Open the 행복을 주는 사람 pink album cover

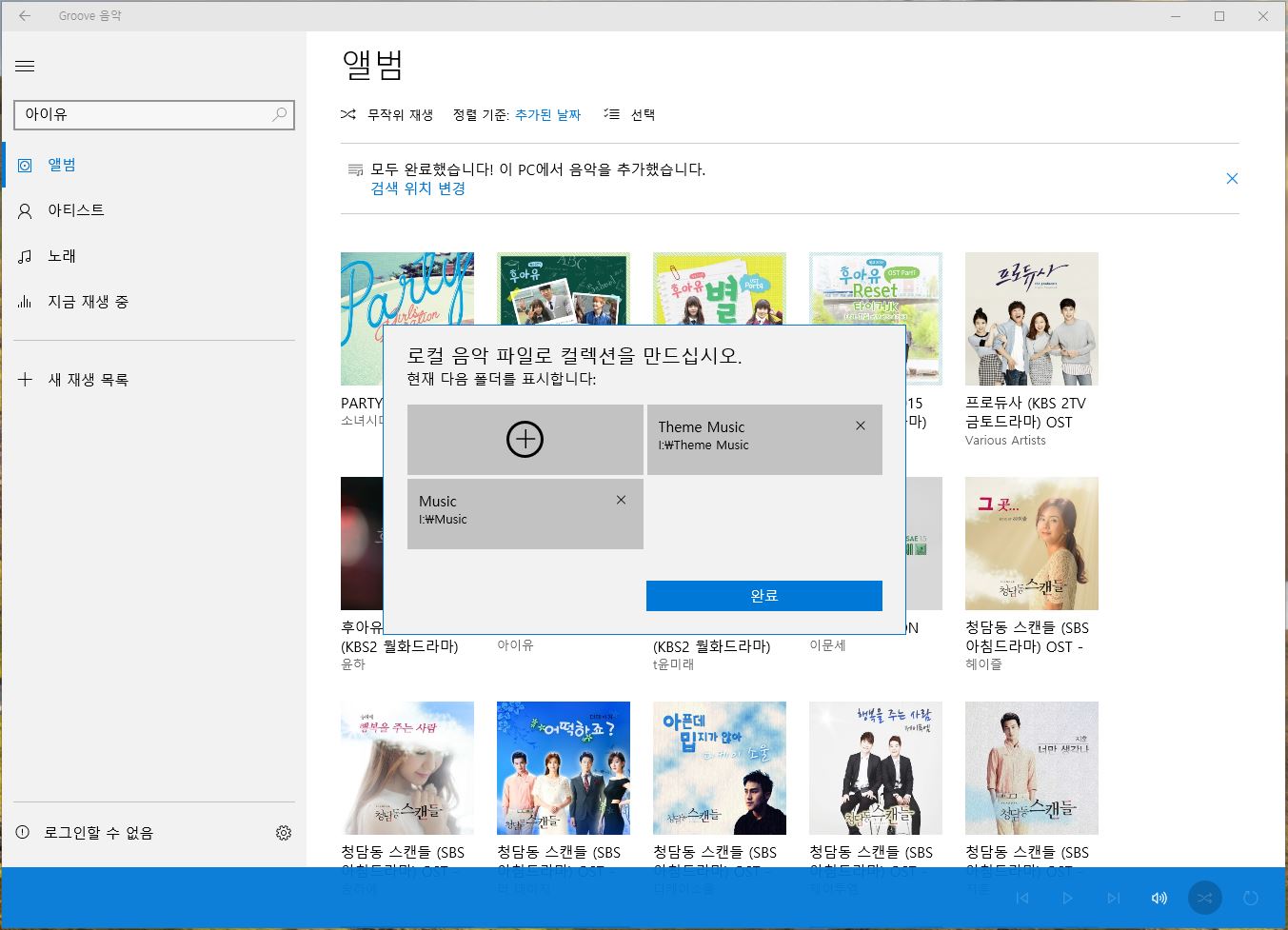[407, 768]
